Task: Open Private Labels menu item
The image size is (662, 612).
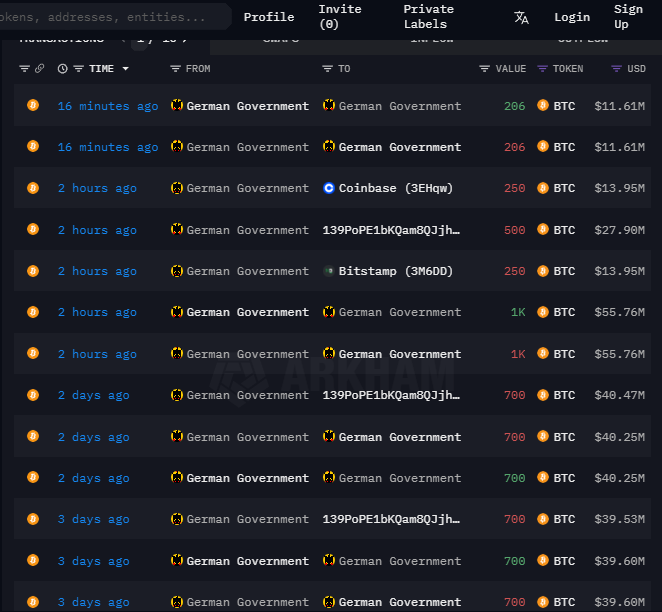Action: point(429,16)
